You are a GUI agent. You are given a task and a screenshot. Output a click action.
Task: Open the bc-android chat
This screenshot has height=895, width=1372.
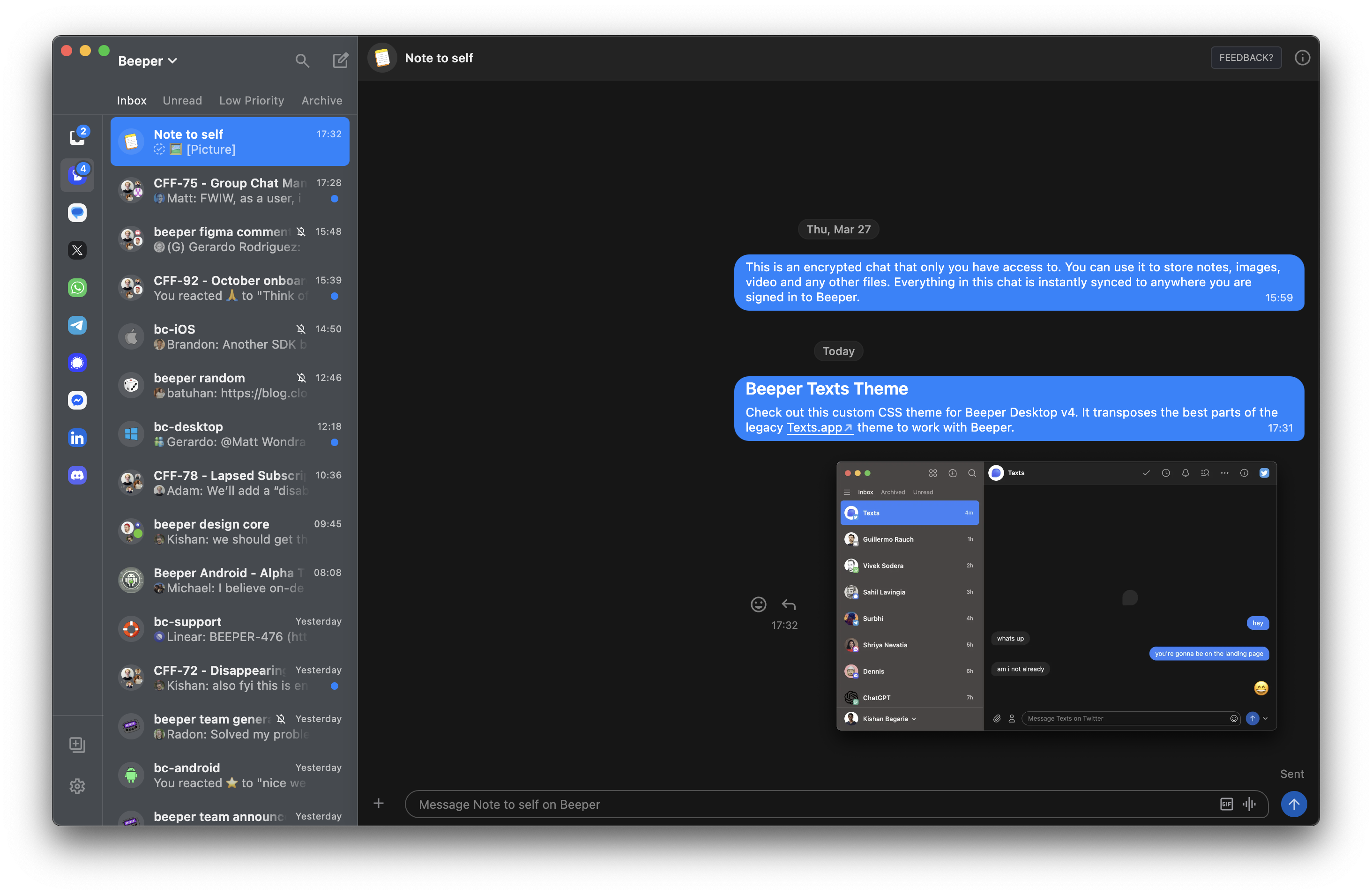[230, 775]
